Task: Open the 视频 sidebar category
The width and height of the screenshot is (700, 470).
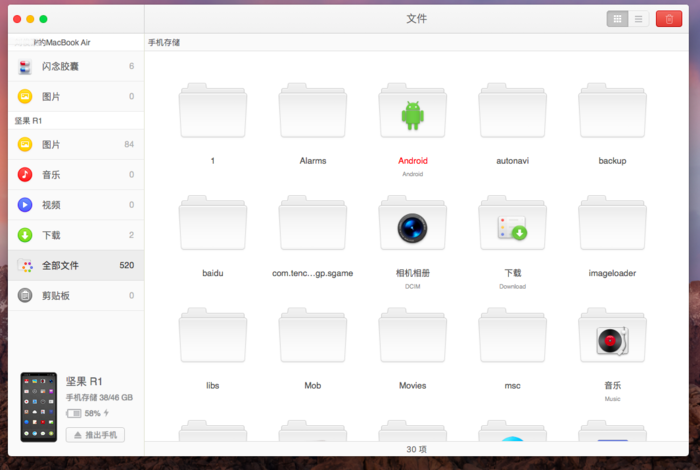Action: click(x=76, y=205)
